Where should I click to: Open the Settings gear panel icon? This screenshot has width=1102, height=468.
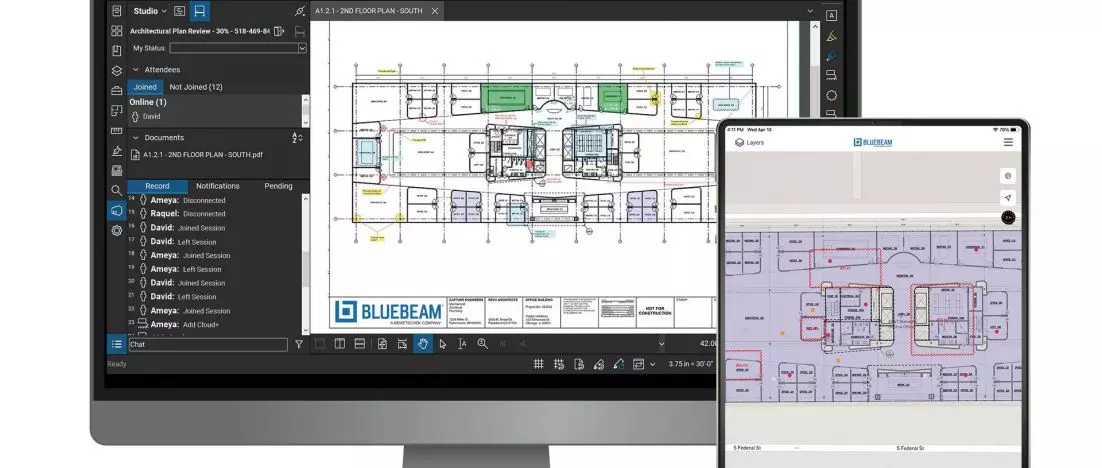[117, 230]
